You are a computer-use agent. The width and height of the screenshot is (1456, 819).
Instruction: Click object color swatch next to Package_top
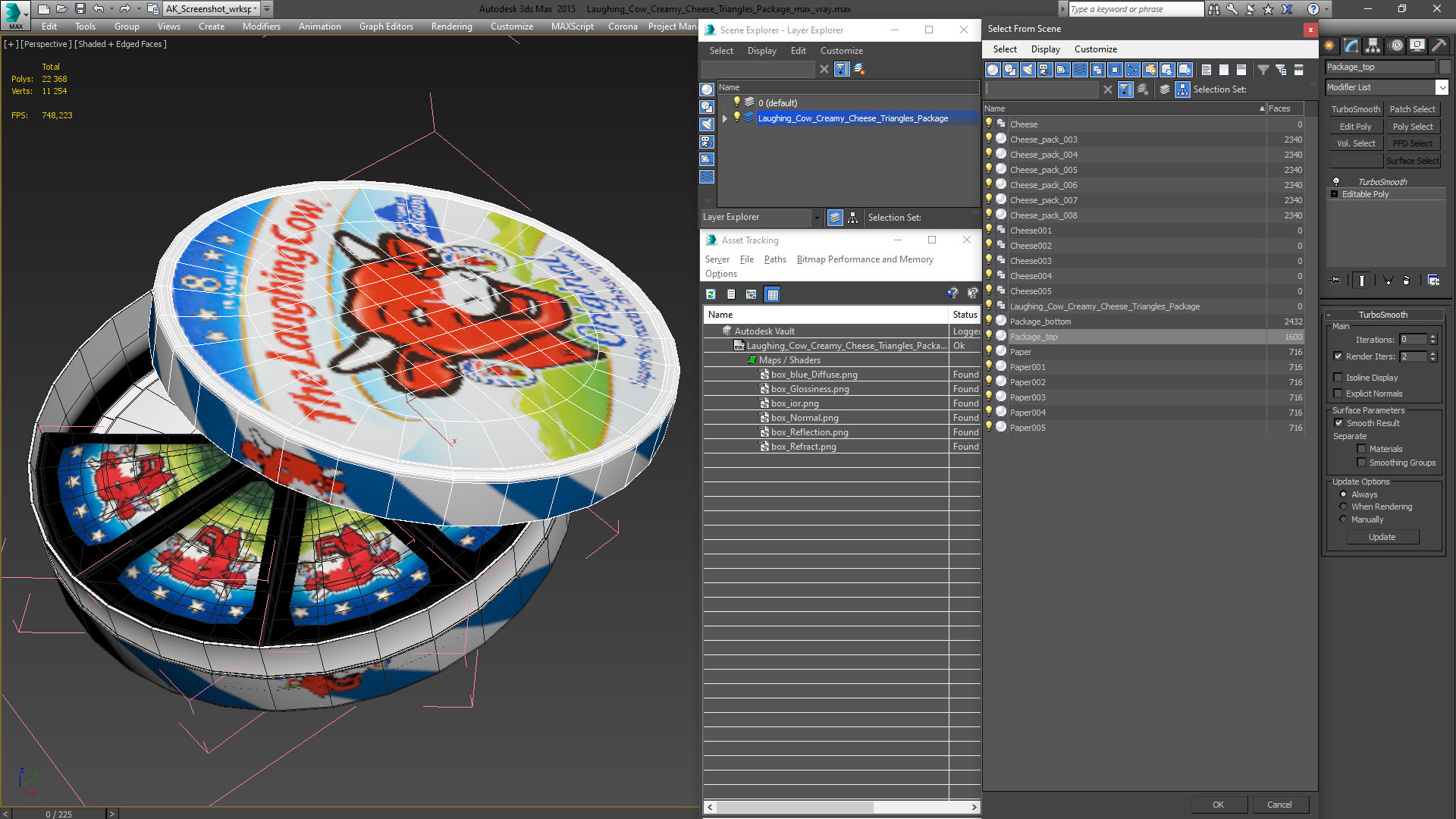coord(1445,67)
